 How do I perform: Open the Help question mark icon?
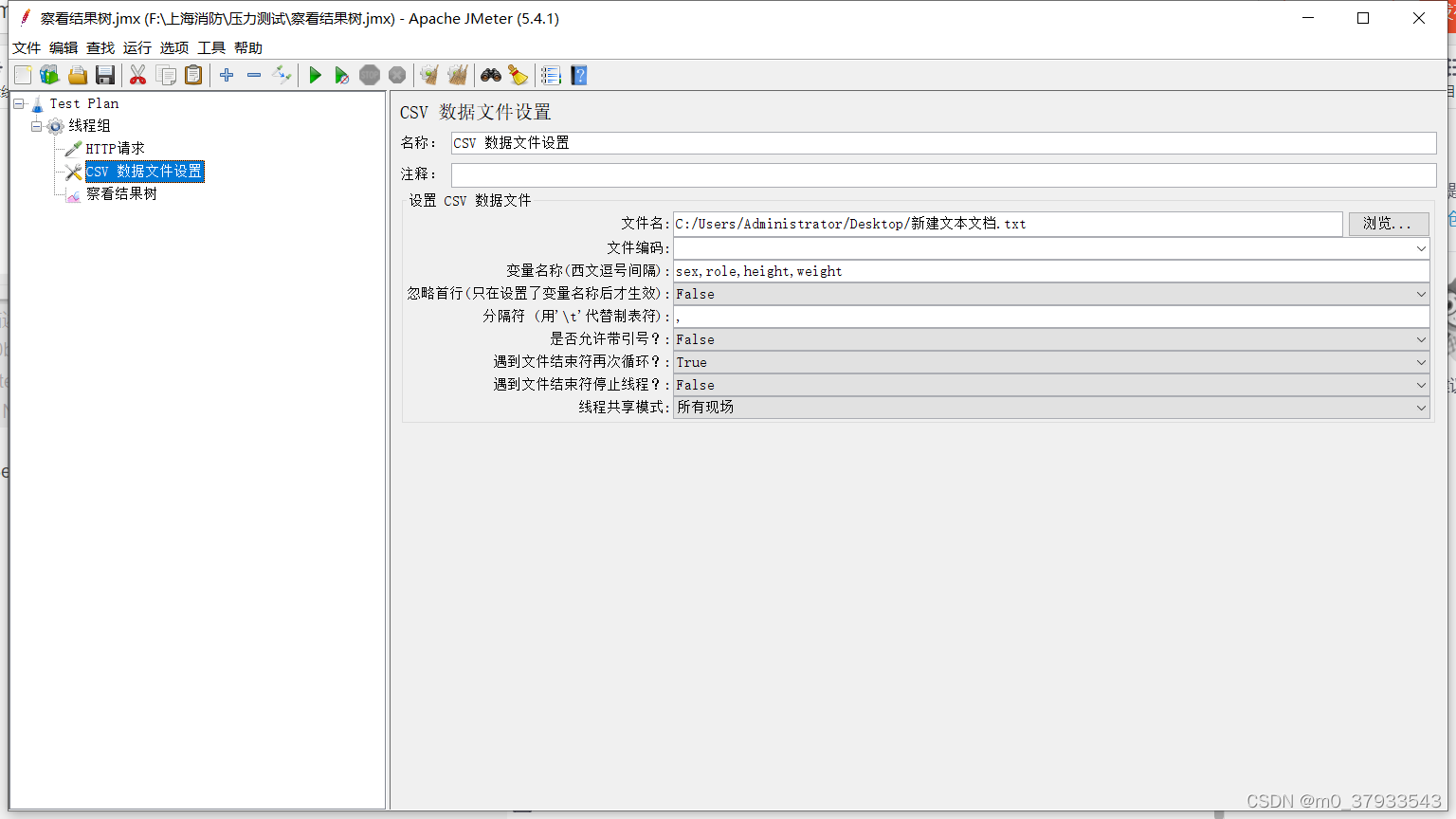click(579, 75)
